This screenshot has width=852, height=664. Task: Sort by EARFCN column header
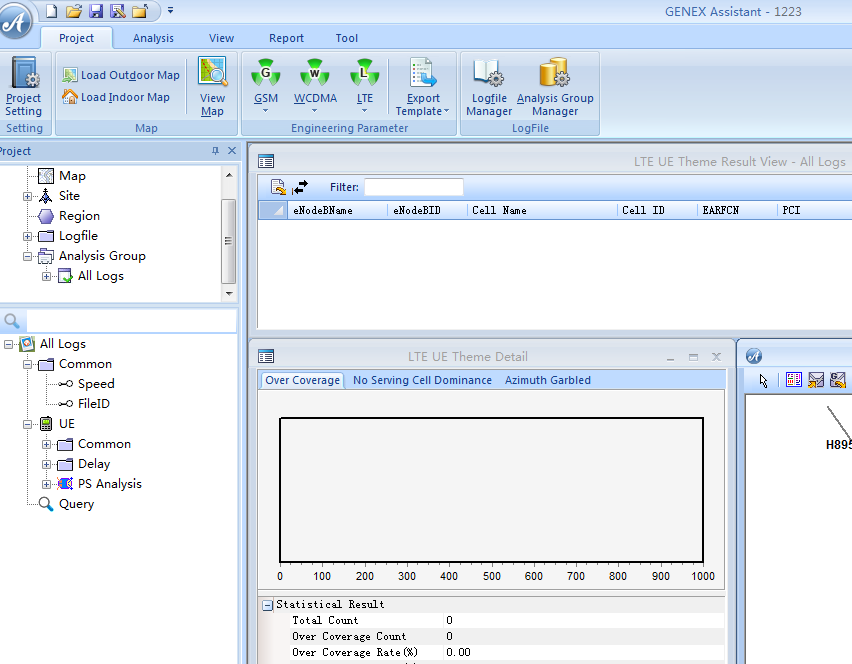click(737, 210)
